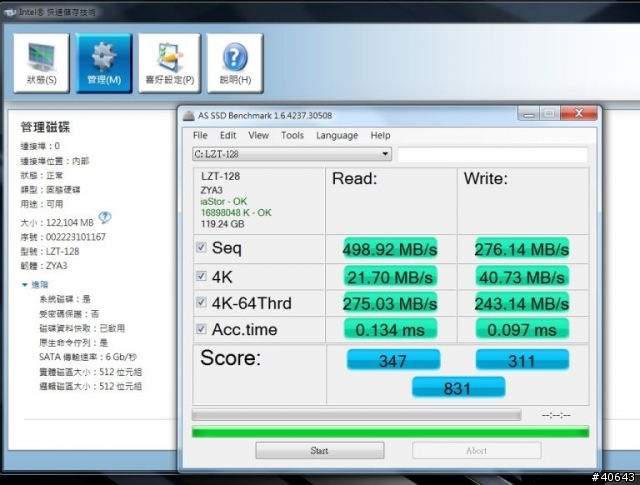This screenshot has width=640, height=485.
Task: Toggle the 4K test checkbox
Action: 201,276
